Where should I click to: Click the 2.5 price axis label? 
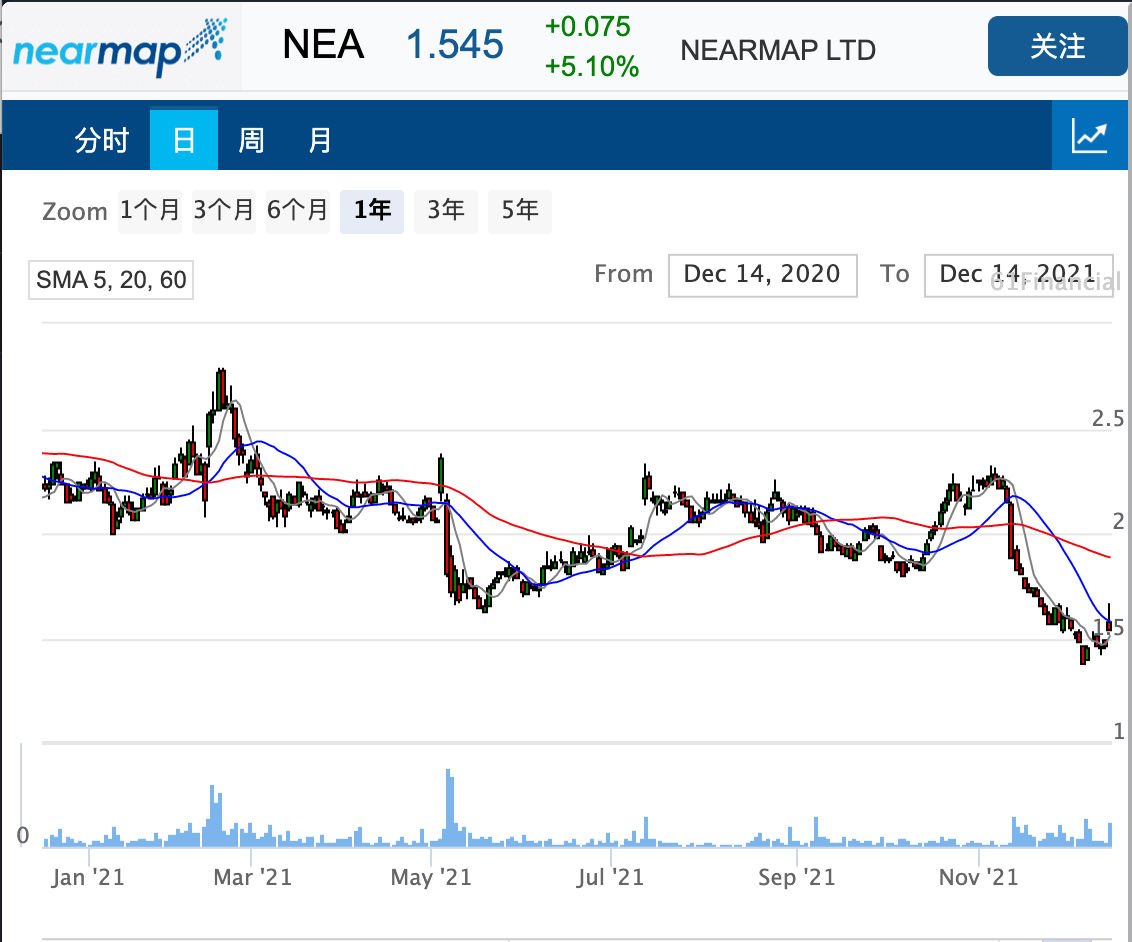[1107, 419]
